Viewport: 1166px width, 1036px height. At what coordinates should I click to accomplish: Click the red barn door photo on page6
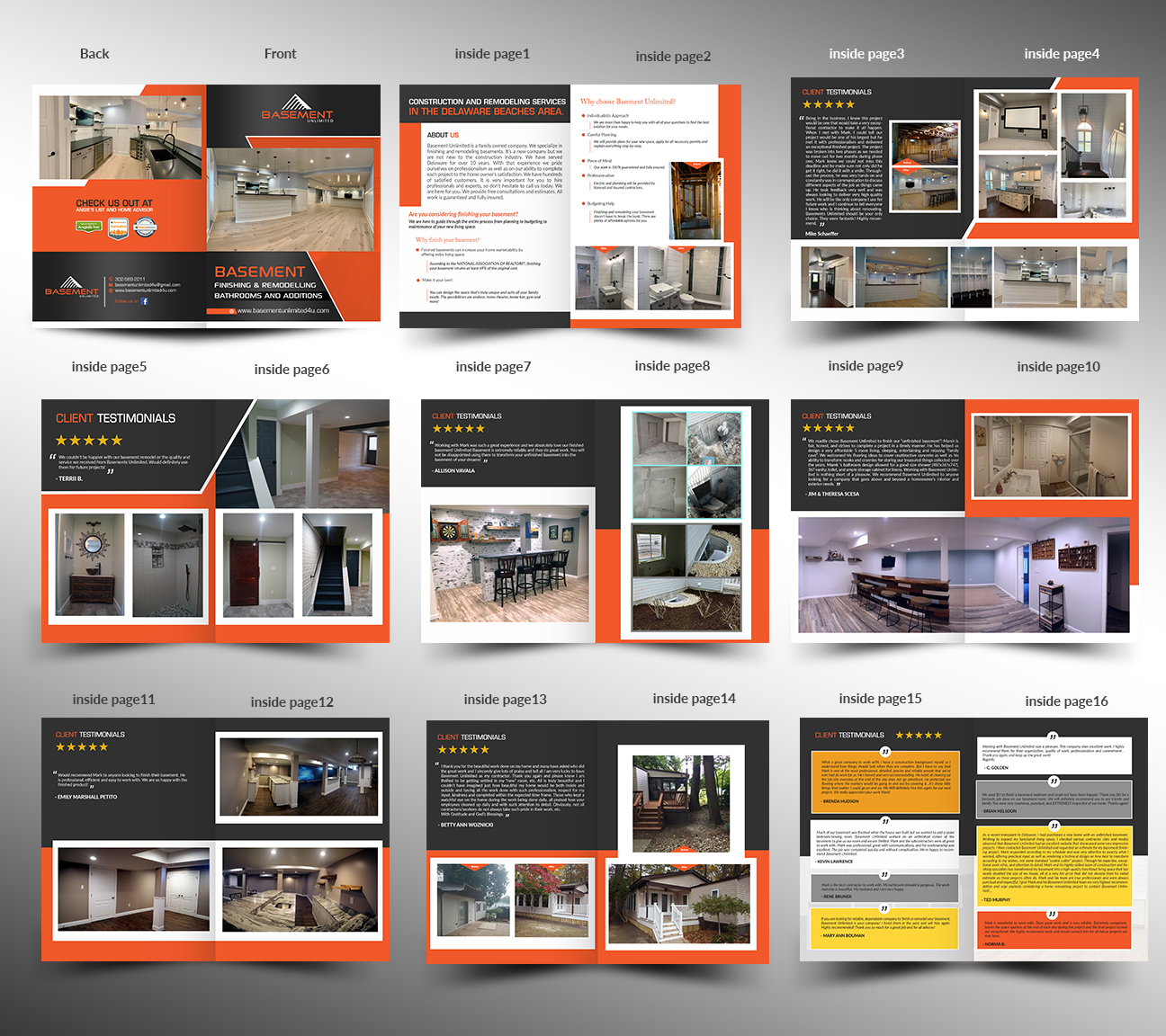tap(258, 564)
